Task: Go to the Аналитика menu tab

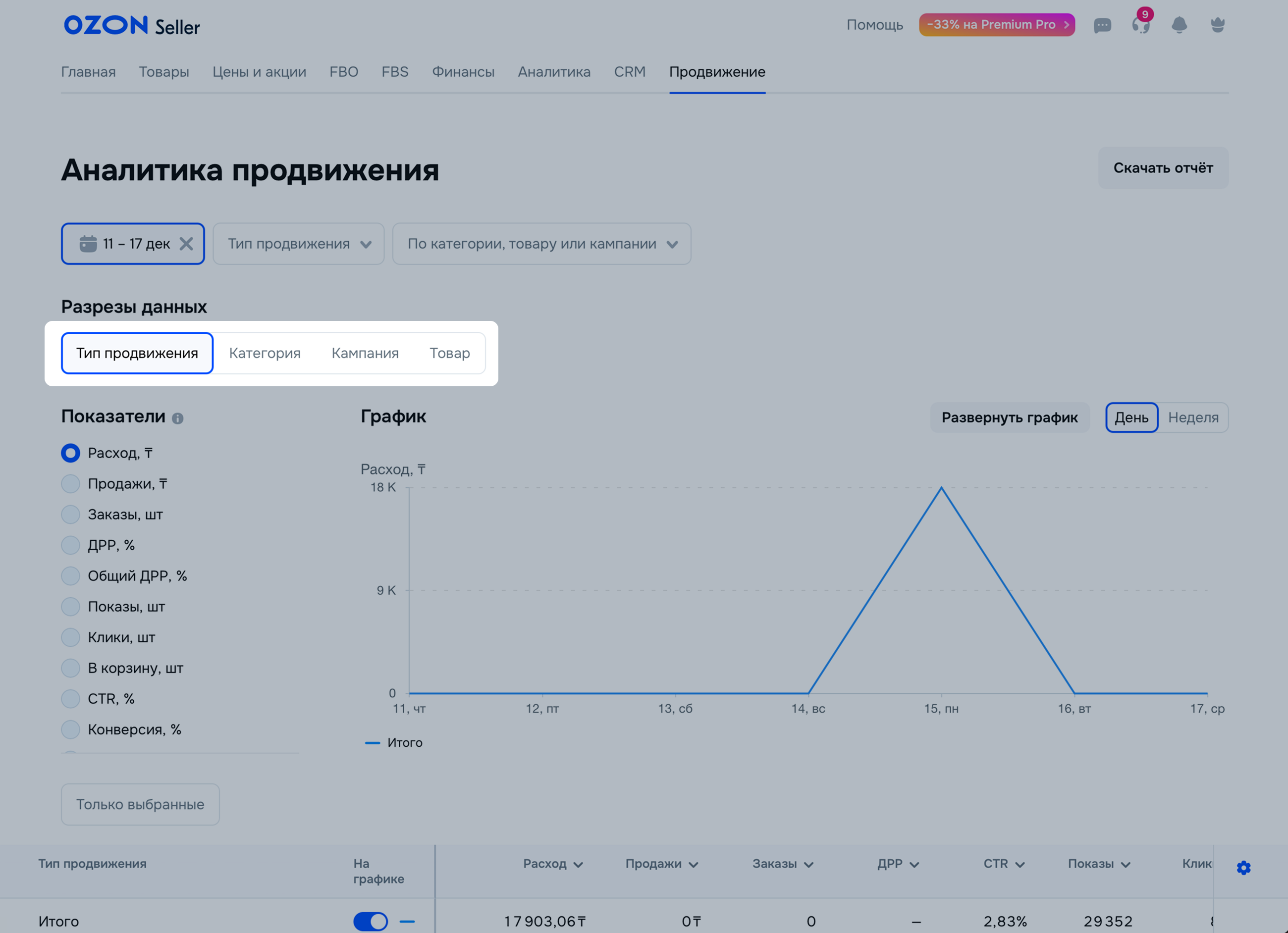Action: coord(554,72)
